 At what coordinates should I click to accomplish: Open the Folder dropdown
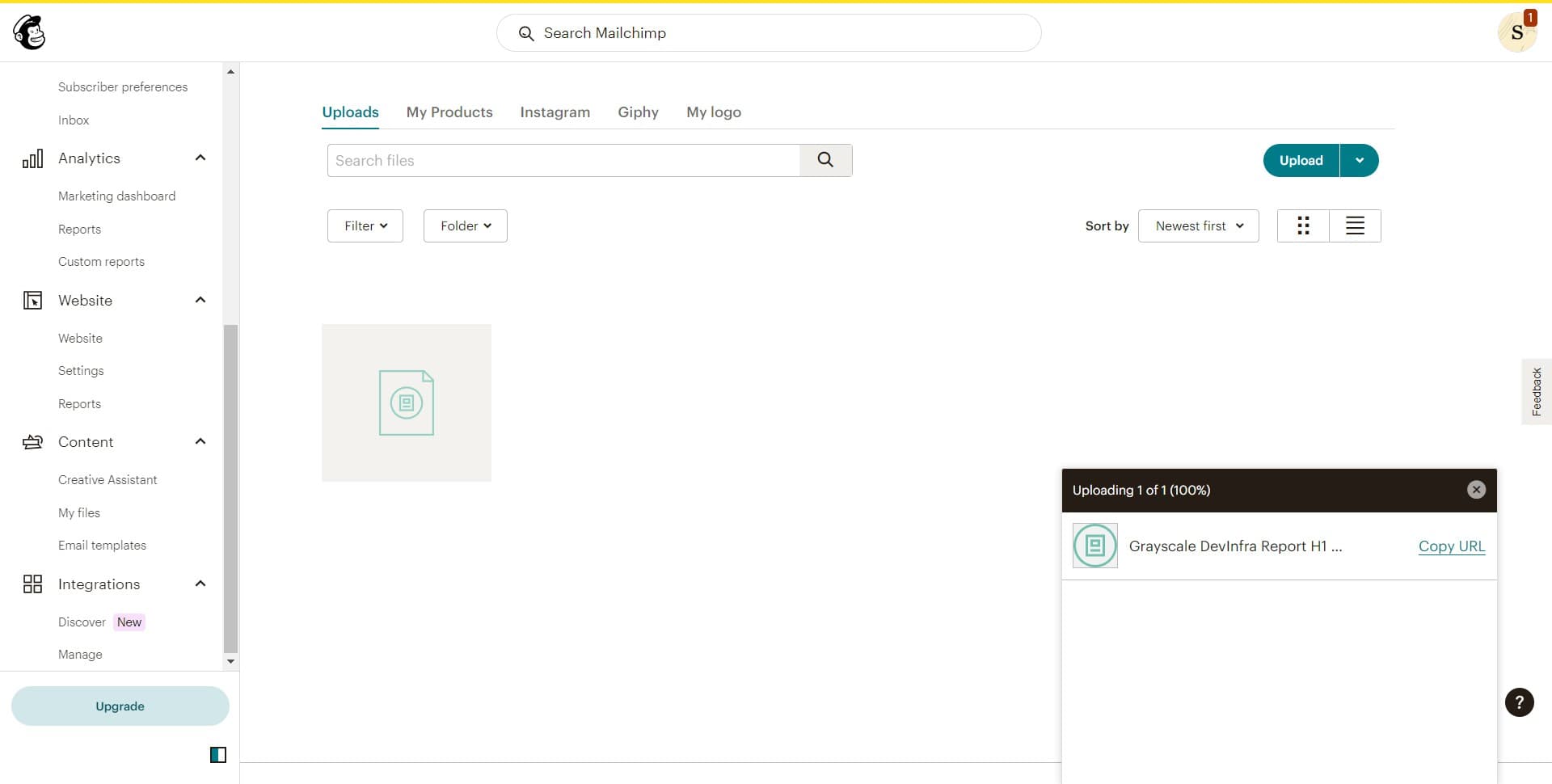point(465,226)
